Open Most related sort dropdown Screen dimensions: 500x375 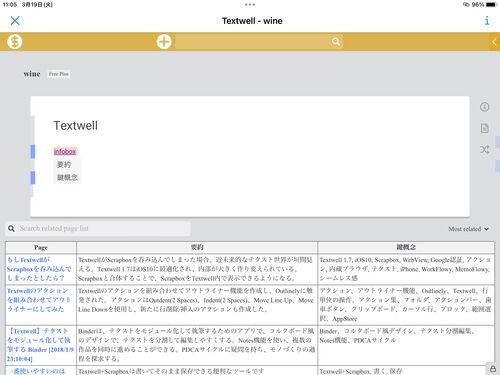(x=468, y=229)
